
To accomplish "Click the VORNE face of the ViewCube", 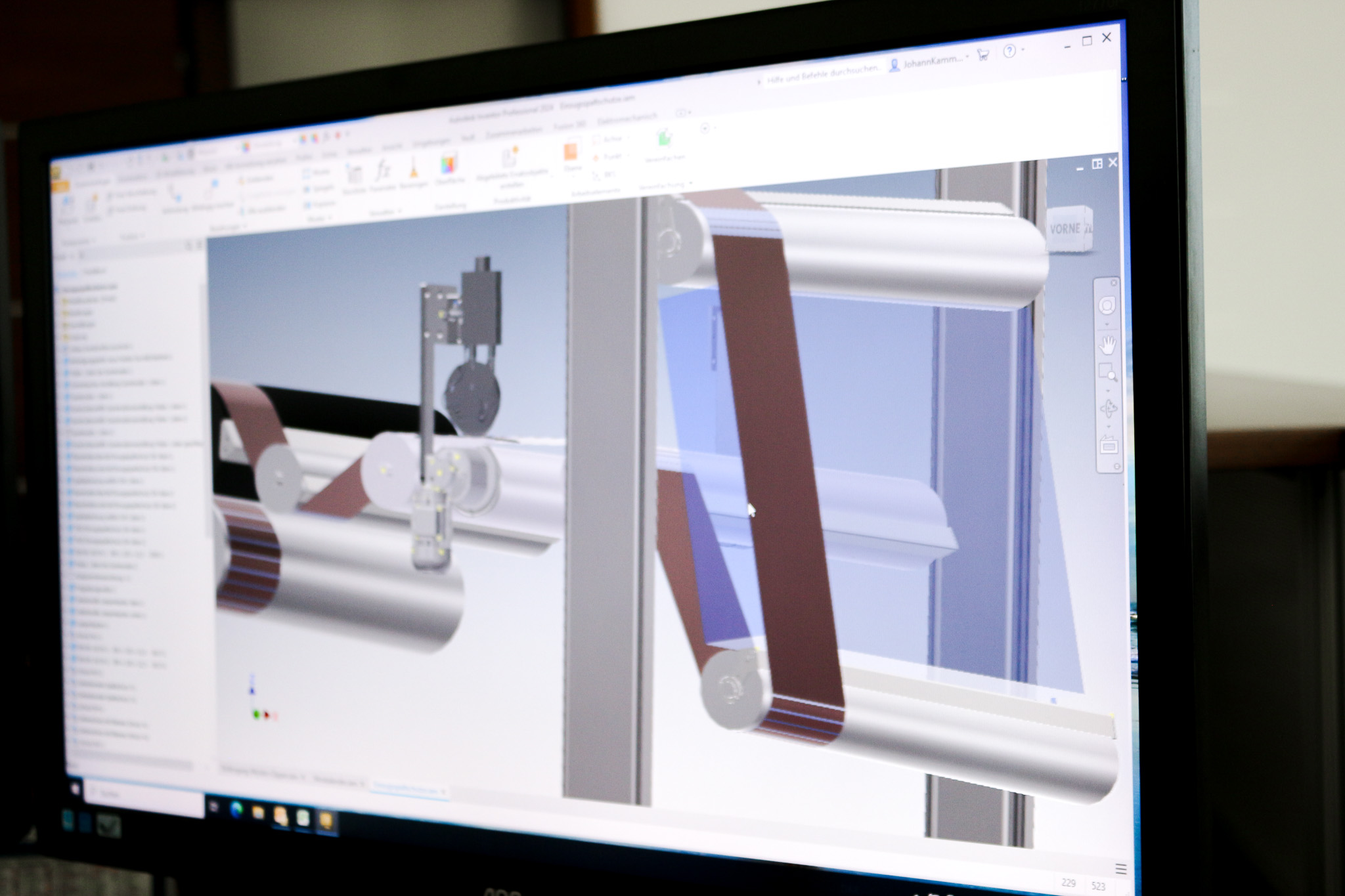I will (1065, 229).
